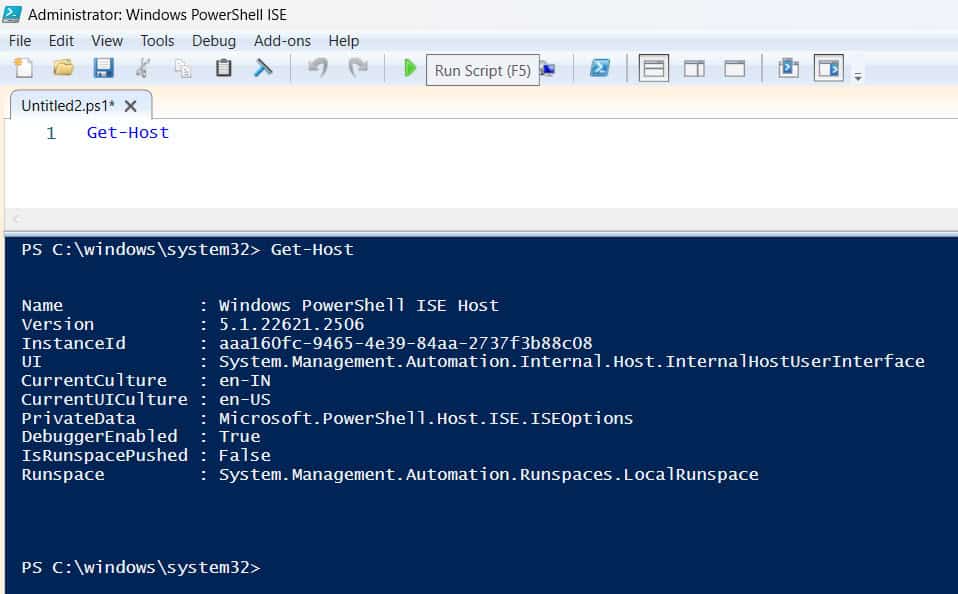Click the script pane horizontal scrollbar
Viewport: 958px width, 594px height.
481,218
